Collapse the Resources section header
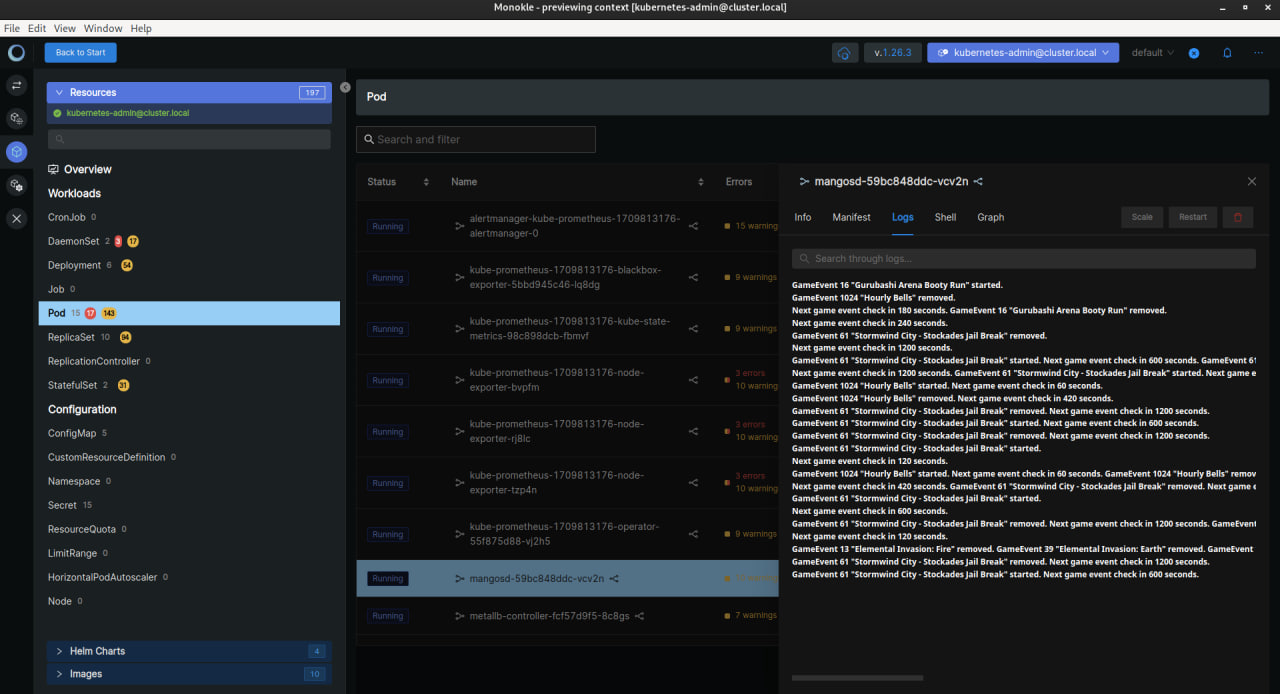 point(189,93)
